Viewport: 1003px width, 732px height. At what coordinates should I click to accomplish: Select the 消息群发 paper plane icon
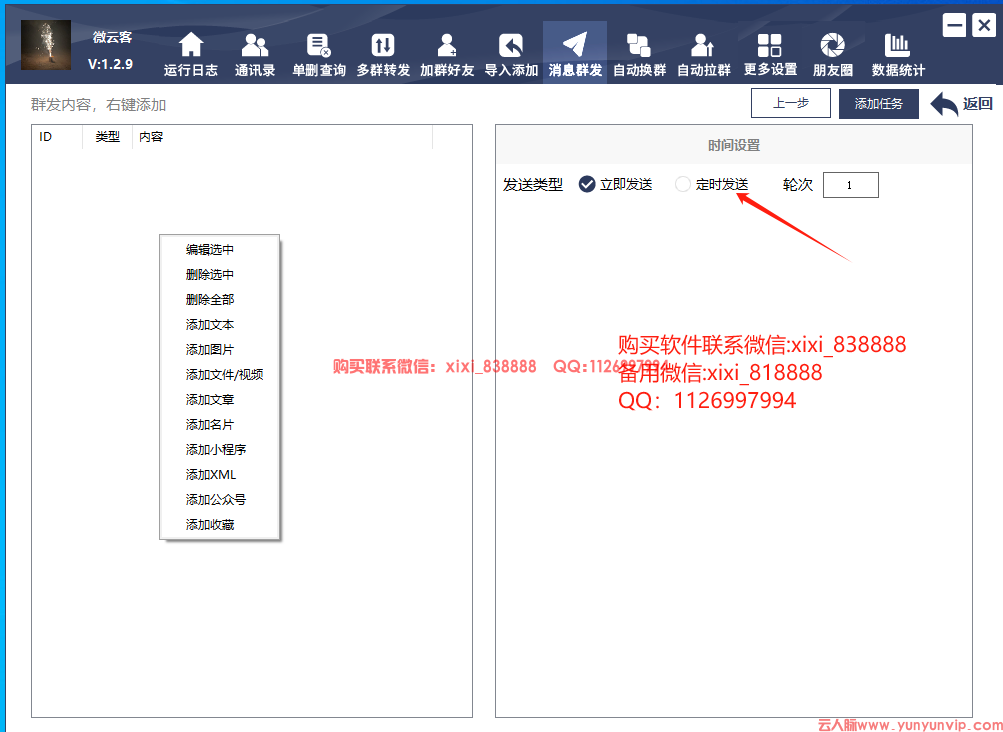tap(574, 45)
